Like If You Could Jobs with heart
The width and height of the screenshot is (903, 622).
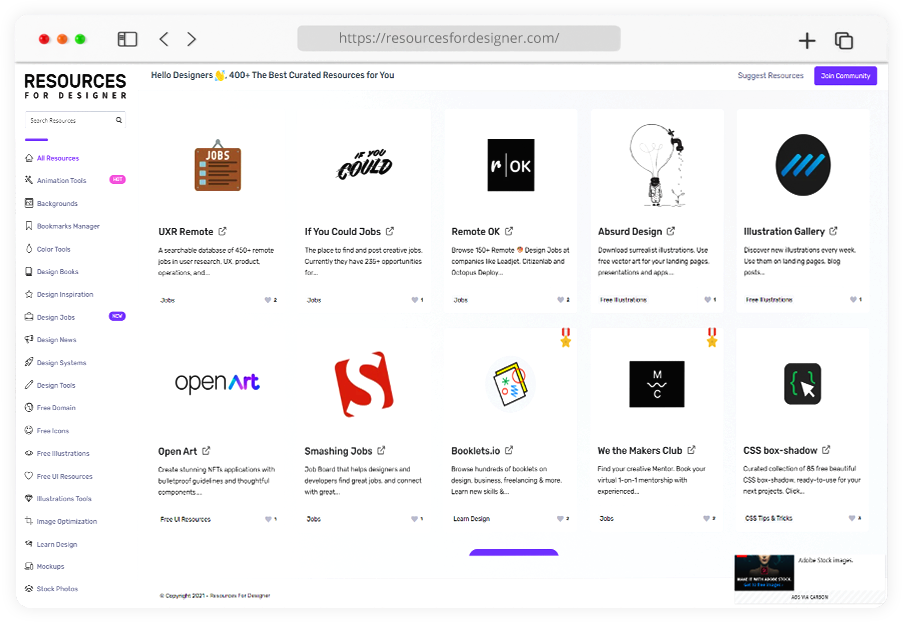pos(415,300)
